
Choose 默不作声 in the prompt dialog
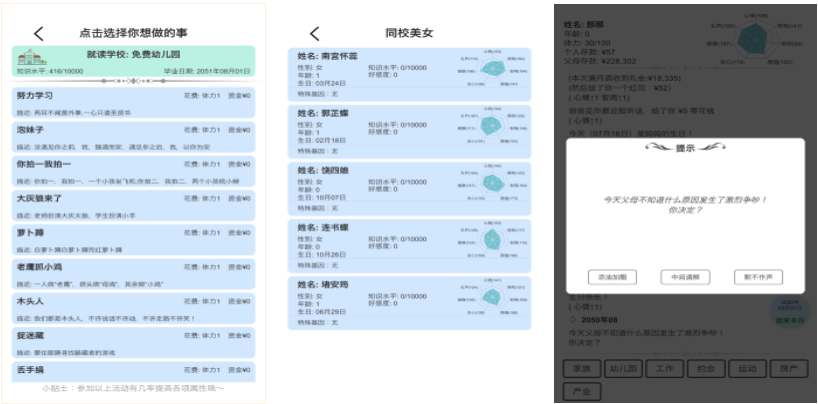pyautogui.click(x=758, y=277)
